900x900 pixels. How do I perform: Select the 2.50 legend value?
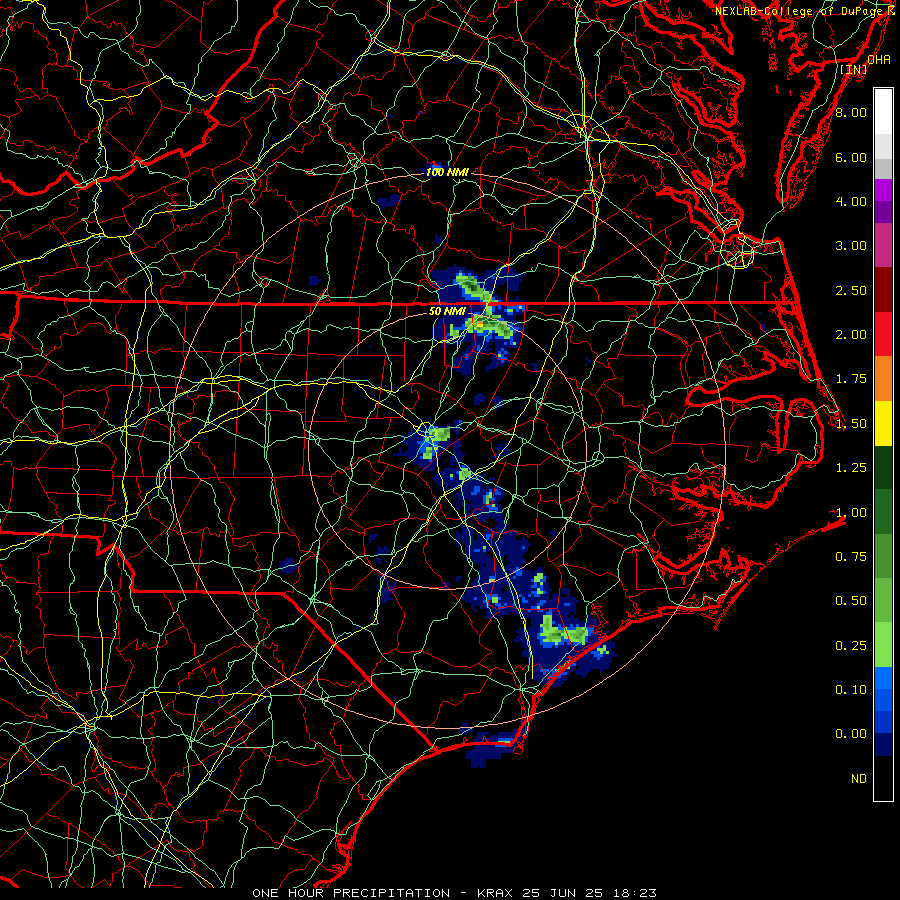pos(851,290)
